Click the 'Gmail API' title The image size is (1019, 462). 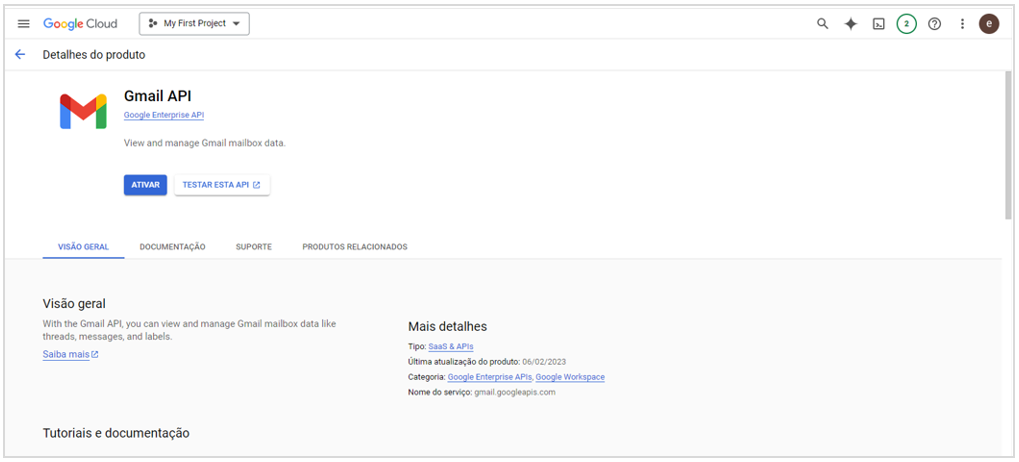157,96
